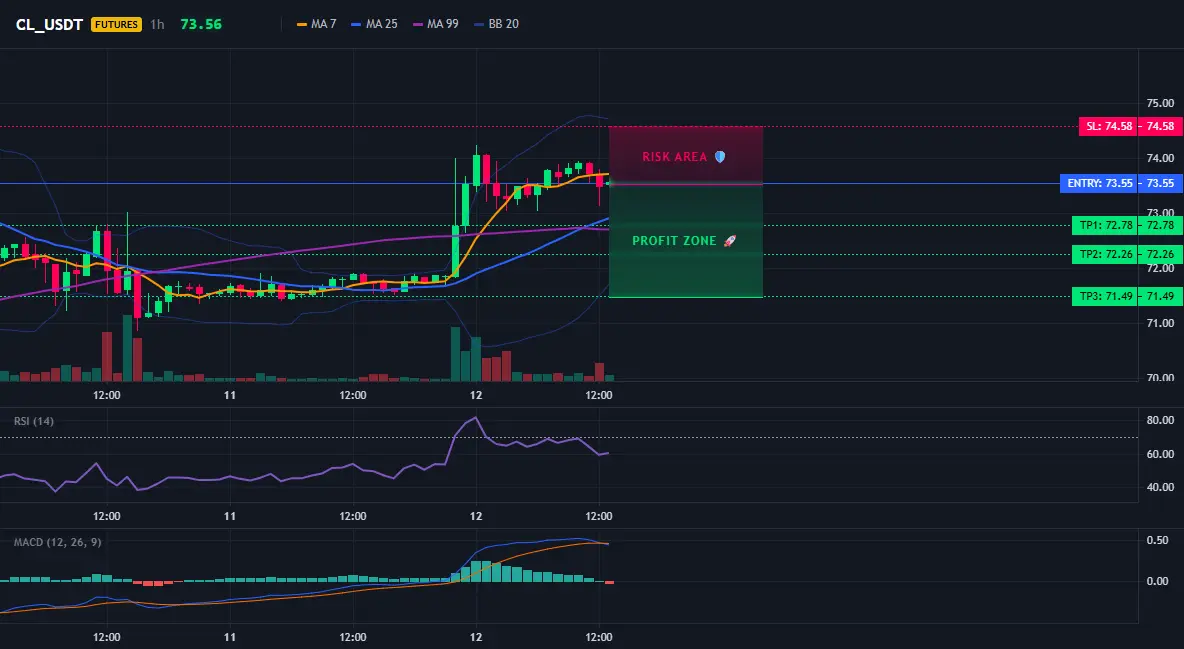1184x649 pixels.
Task: Click the 0.50 MACD axis value
Action: [x=1158, y=540]
